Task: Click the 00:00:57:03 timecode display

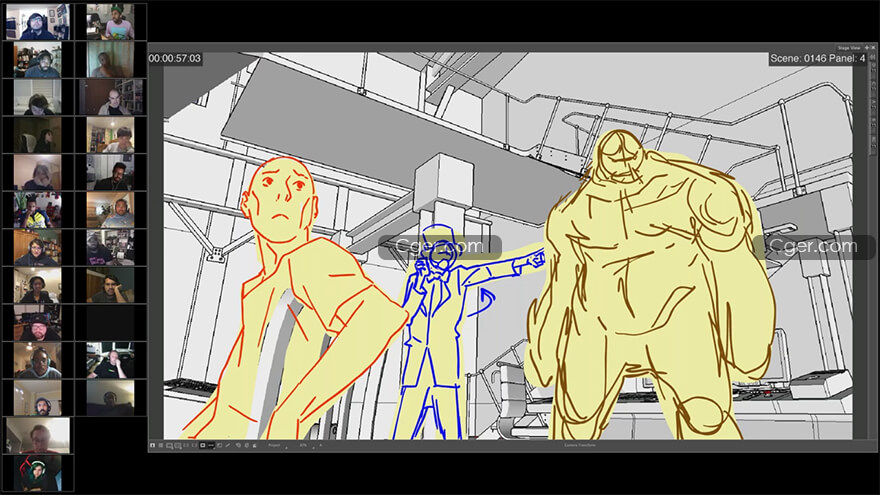Action: pyautogui.click(x=175, y=58)
